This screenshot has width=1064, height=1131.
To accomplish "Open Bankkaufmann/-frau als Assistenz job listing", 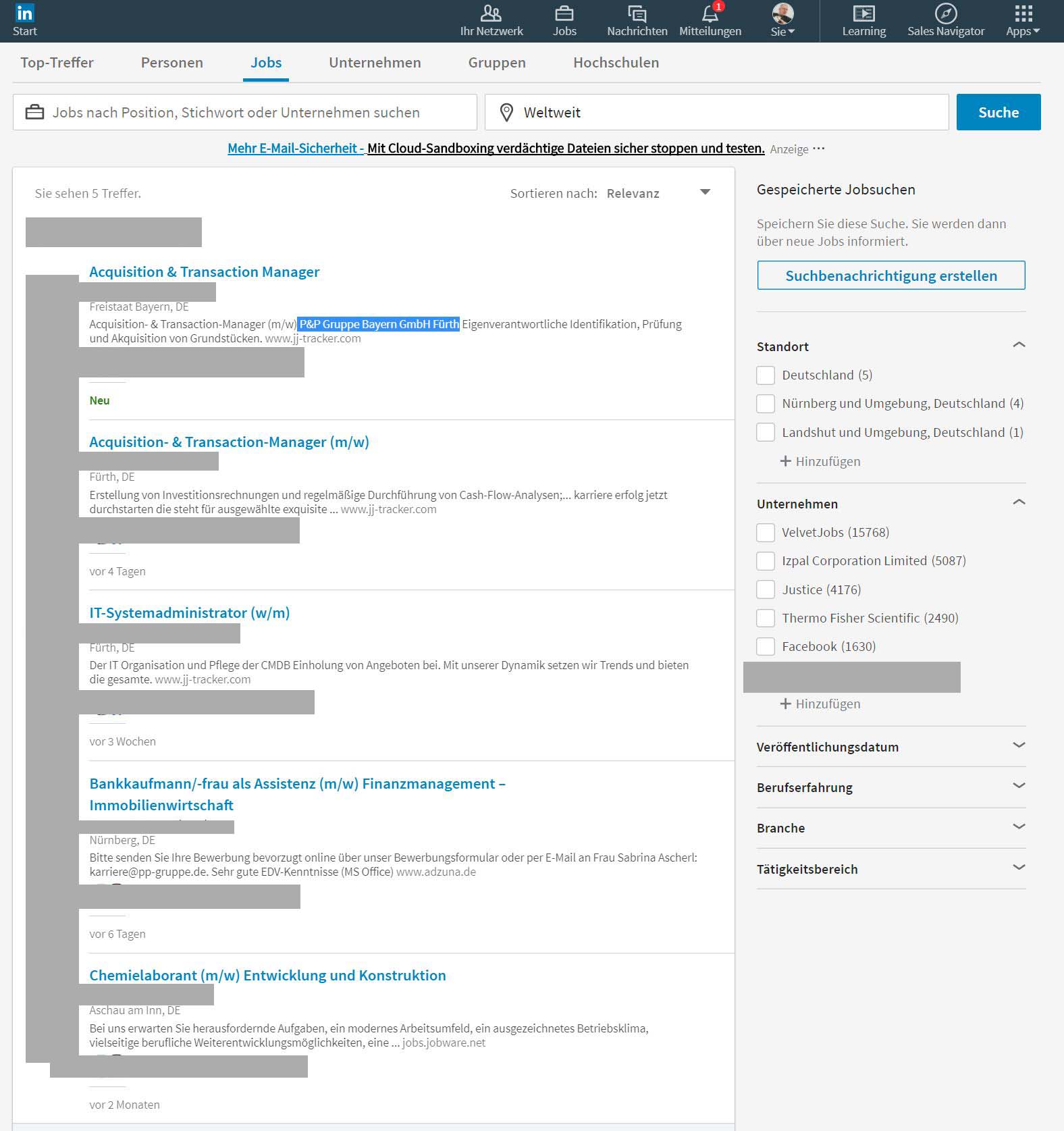I will (297, 794).
